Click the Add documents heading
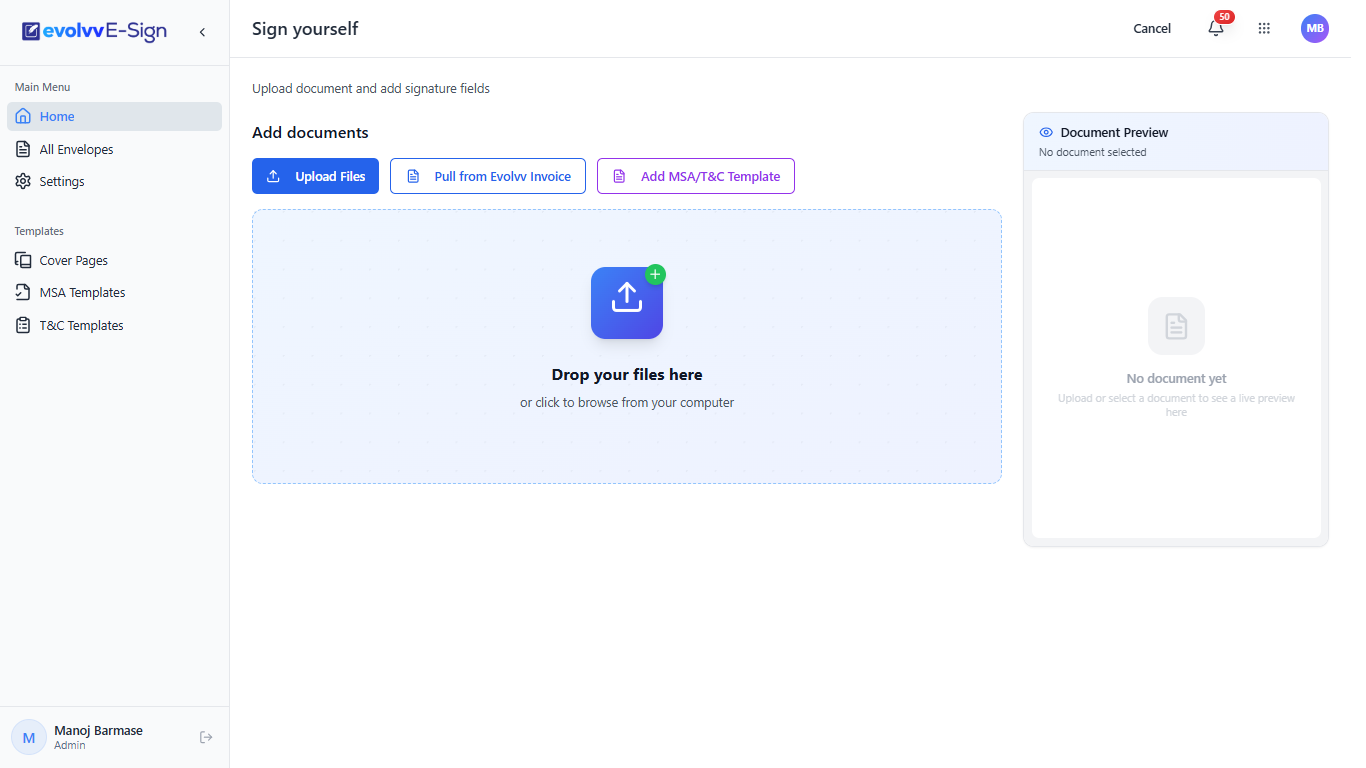Screen dimensions: 1366x768 pos(310,133)
